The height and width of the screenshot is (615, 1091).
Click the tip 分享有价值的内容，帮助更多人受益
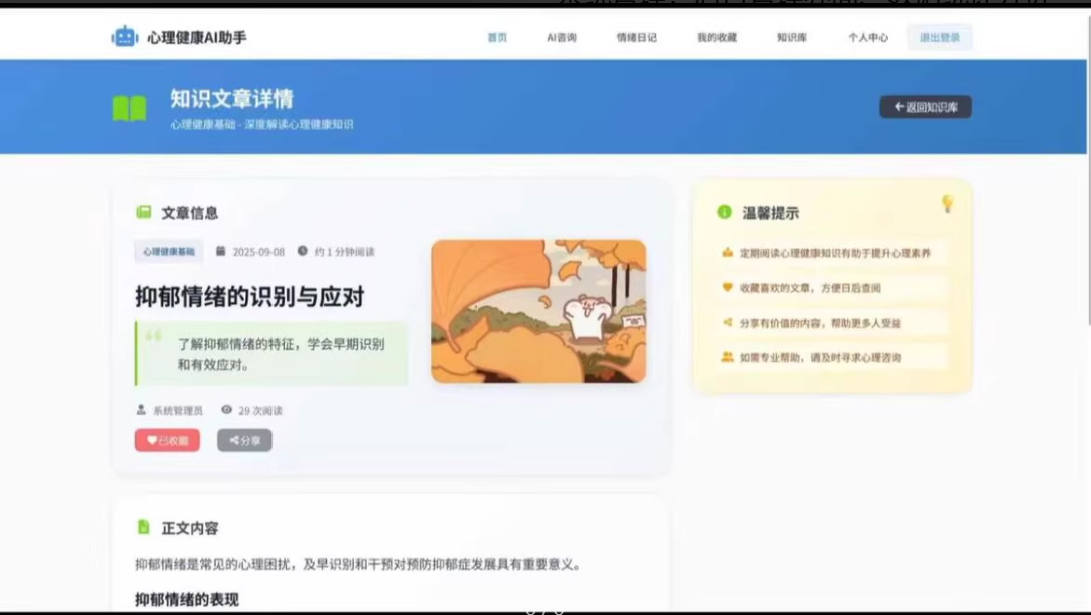(x=820, y=323)
